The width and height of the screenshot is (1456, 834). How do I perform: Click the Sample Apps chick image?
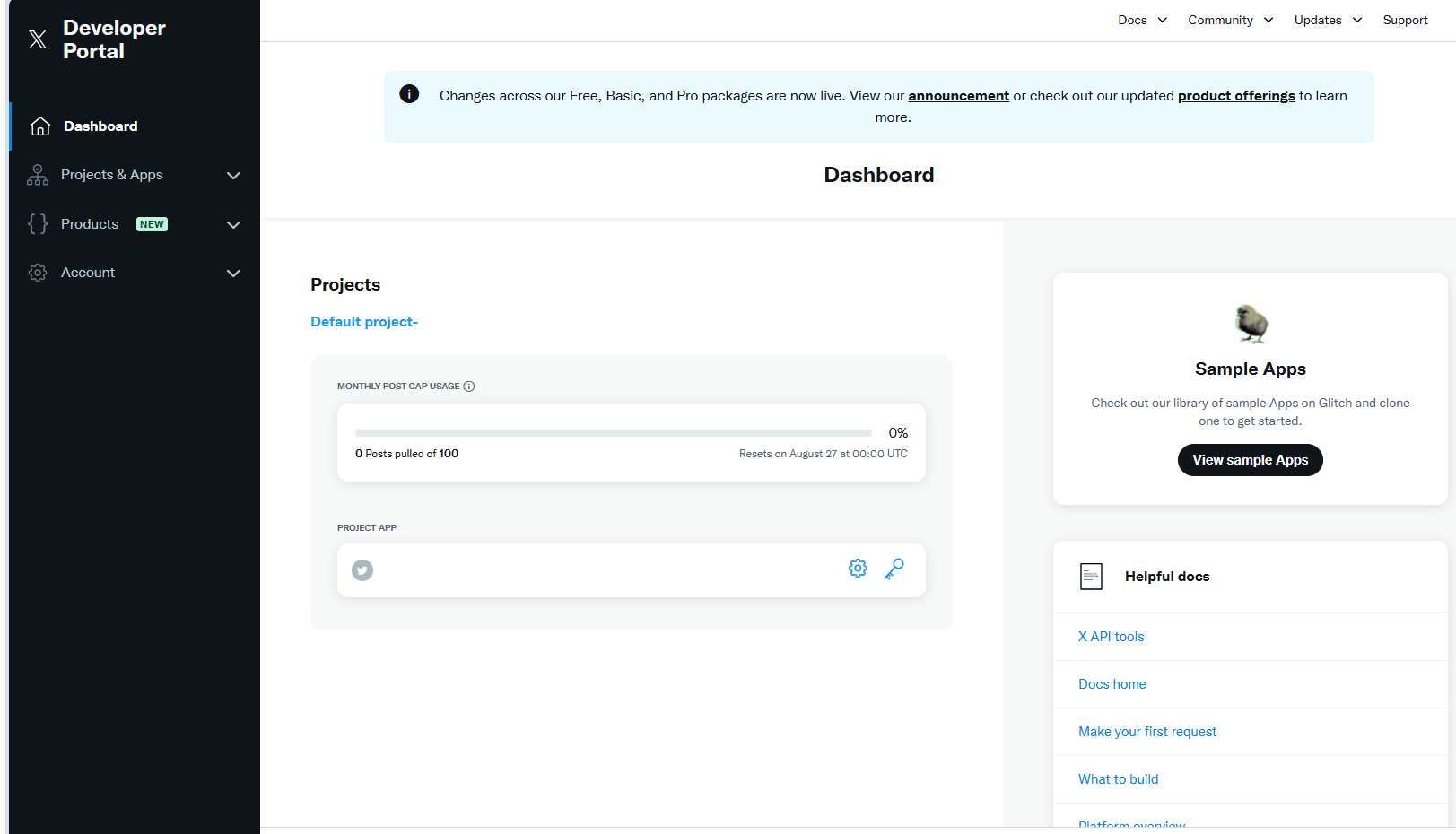click(1251, 324)
